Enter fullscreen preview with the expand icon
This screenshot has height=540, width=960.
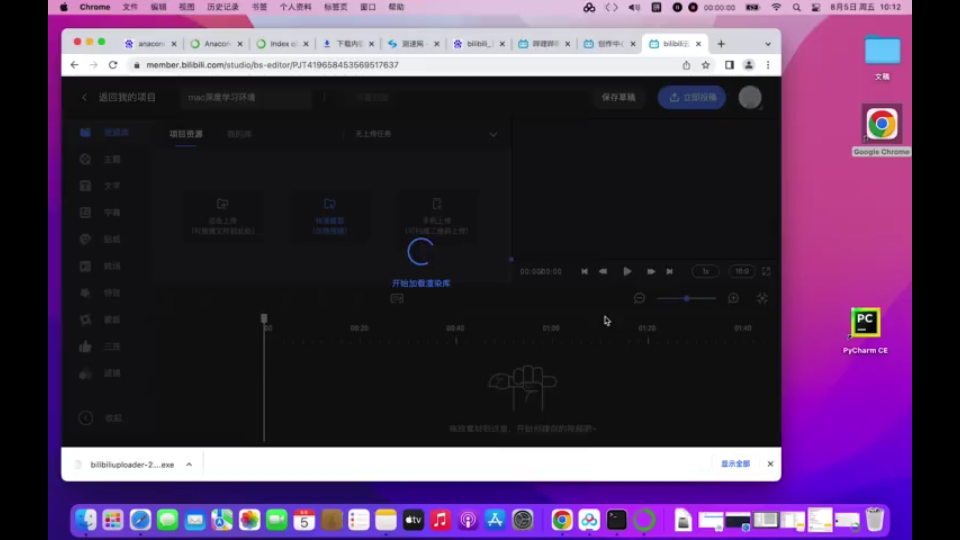click(766, 271)
